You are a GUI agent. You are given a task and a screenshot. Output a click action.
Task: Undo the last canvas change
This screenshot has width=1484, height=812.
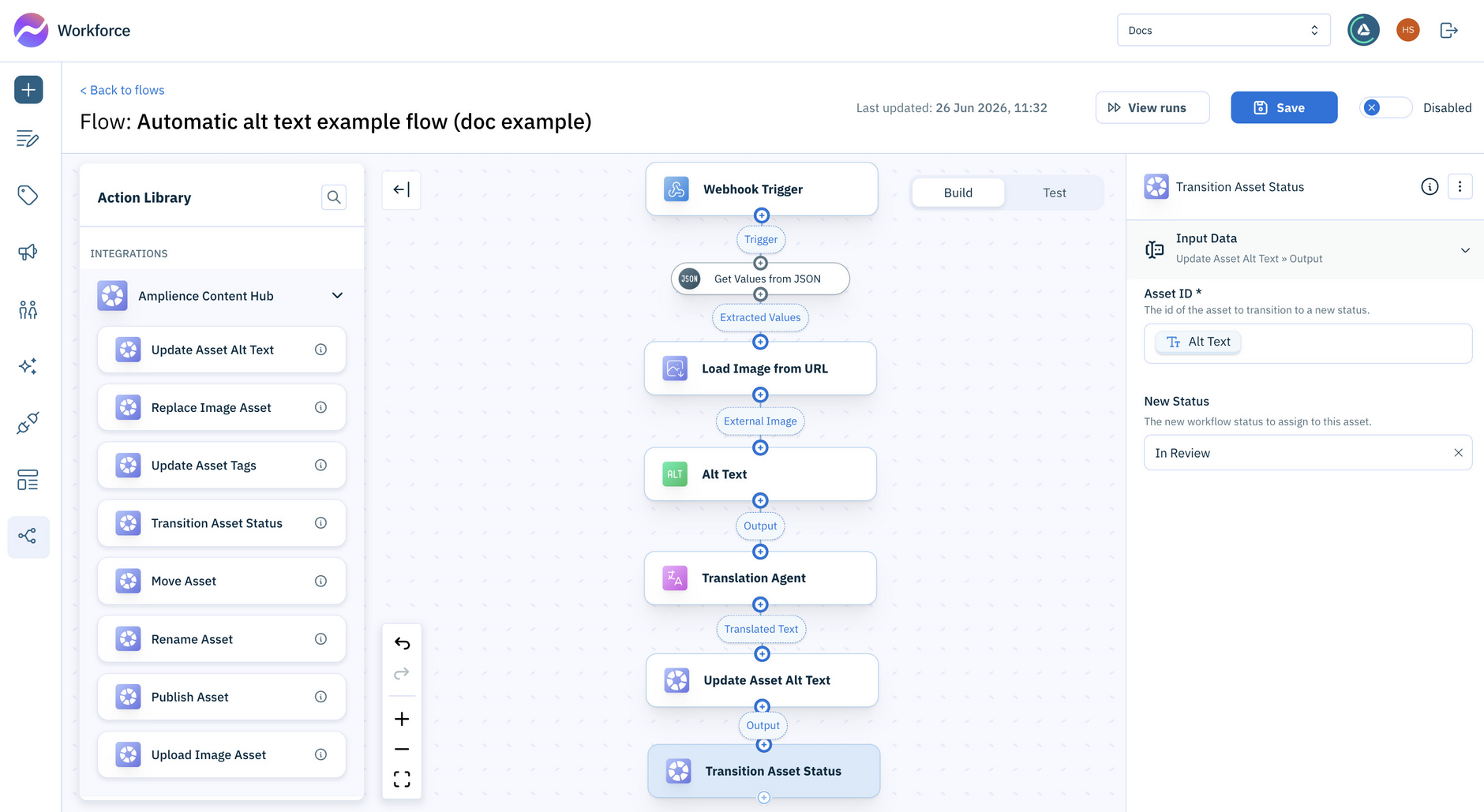[x=402, y=644]
